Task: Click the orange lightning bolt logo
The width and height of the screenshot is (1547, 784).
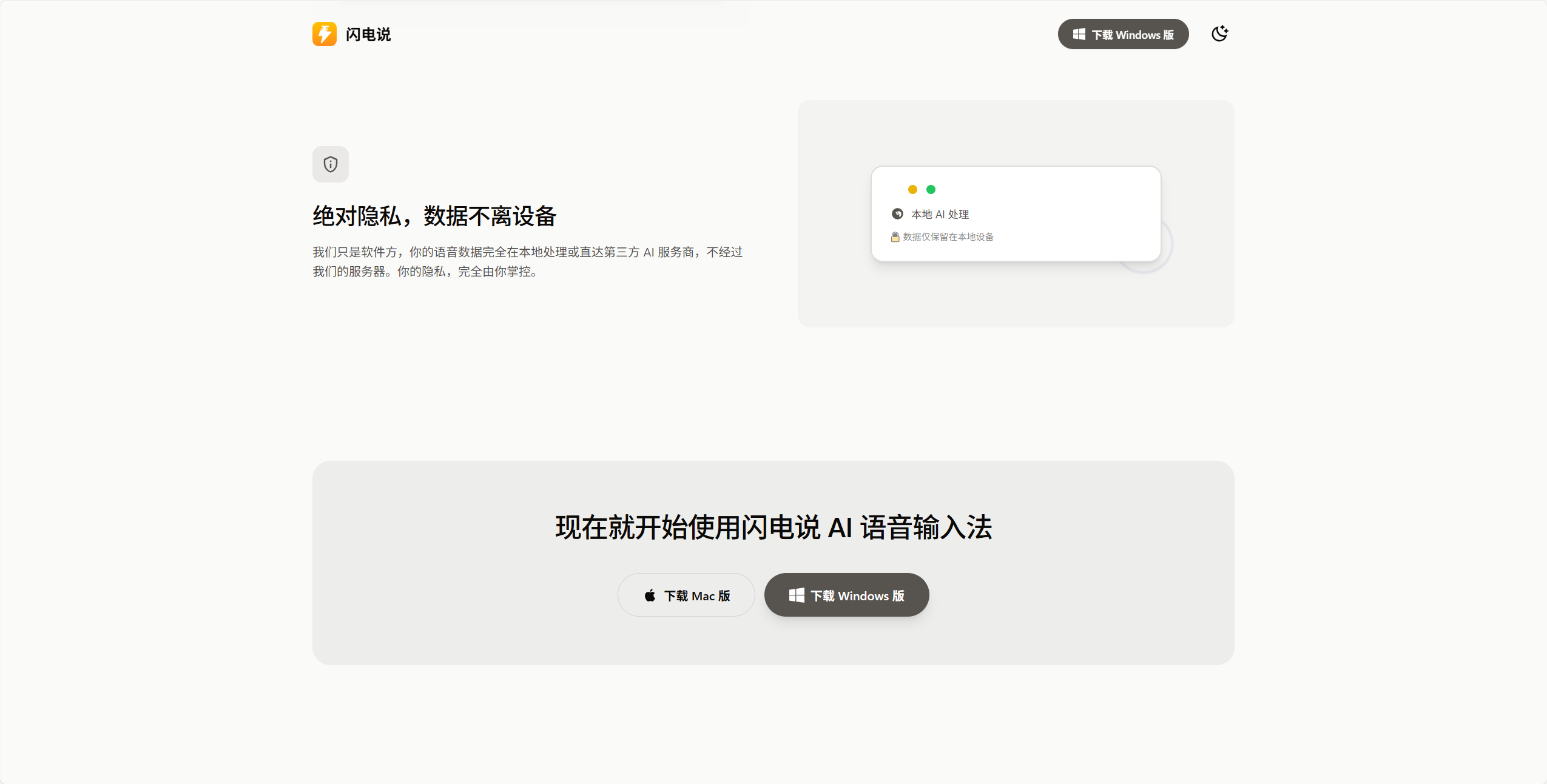Action: point(325,34)
